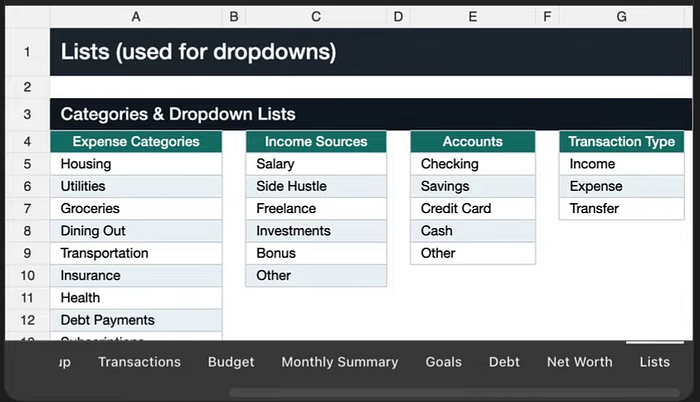Click the 'Lists (used for dropdowns)' title cell

371,52
